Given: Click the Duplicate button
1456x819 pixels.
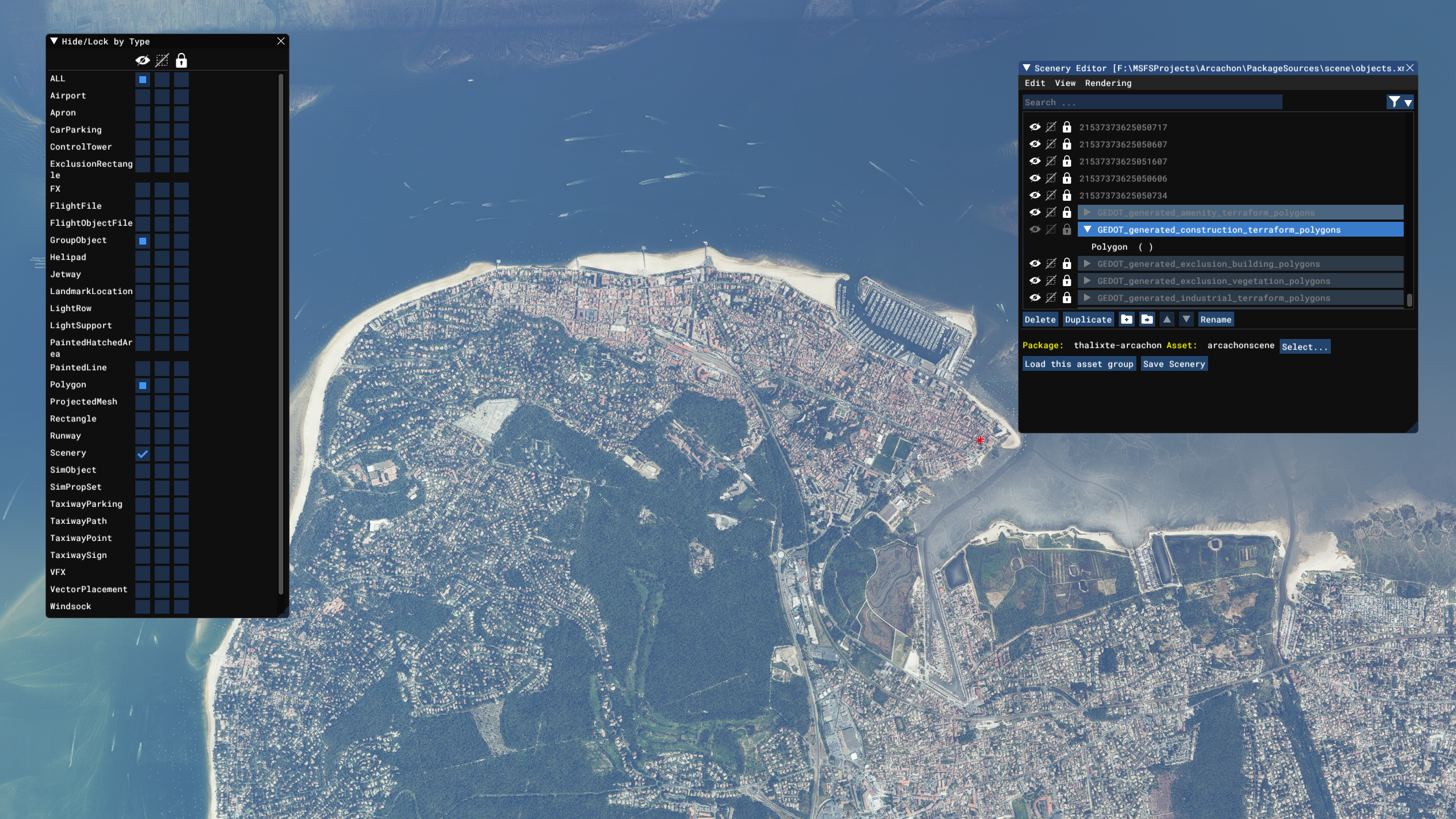Looking at the screenshot, I should click(x=1088, y=320).
